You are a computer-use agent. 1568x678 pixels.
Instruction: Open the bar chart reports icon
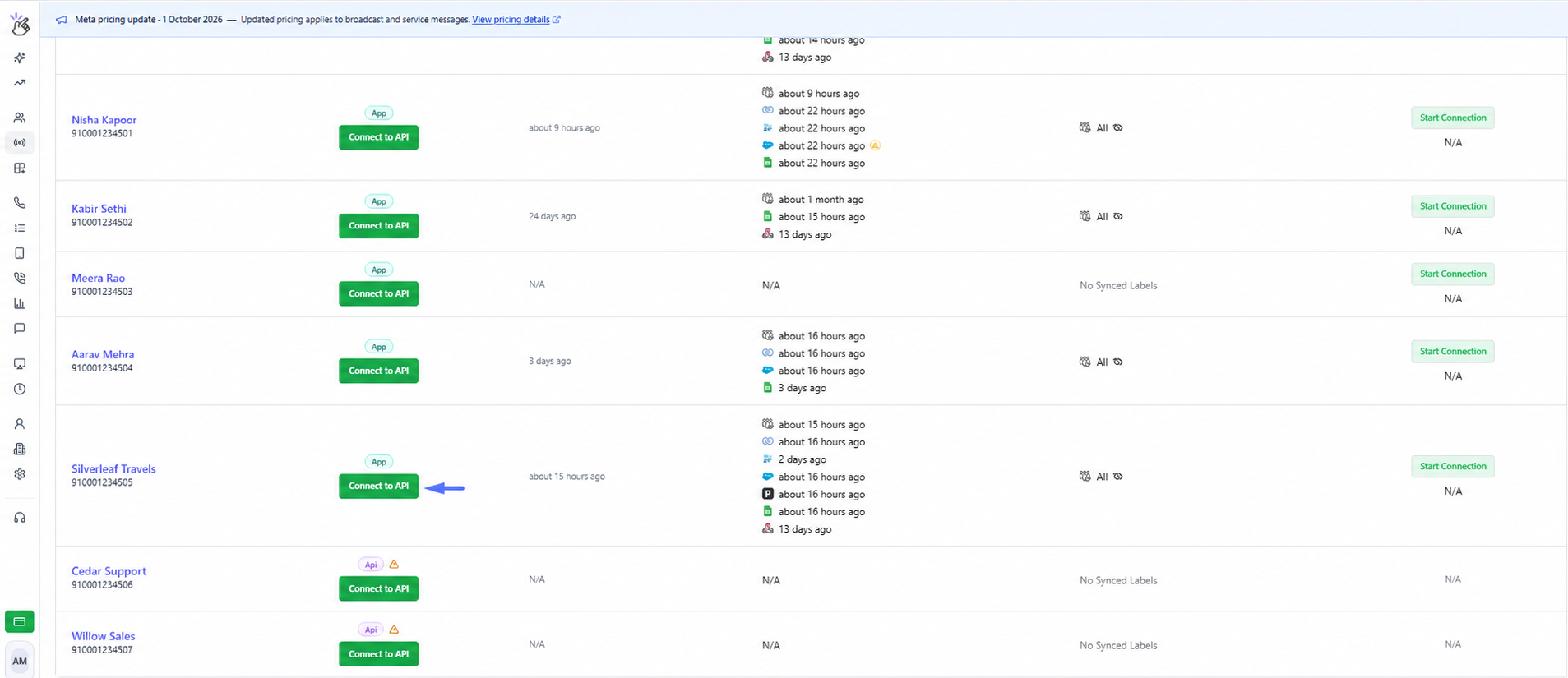(x=20, y=303)
